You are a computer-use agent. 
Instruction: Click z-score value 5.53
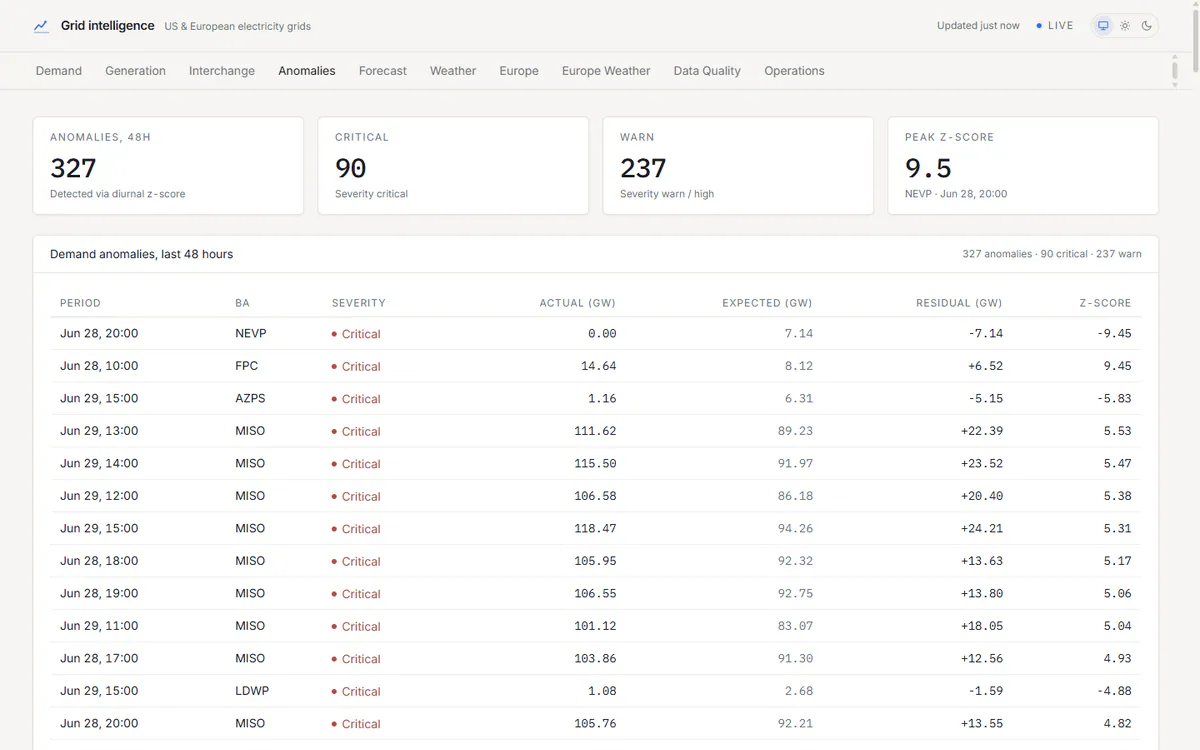(x=1118, y=431)
